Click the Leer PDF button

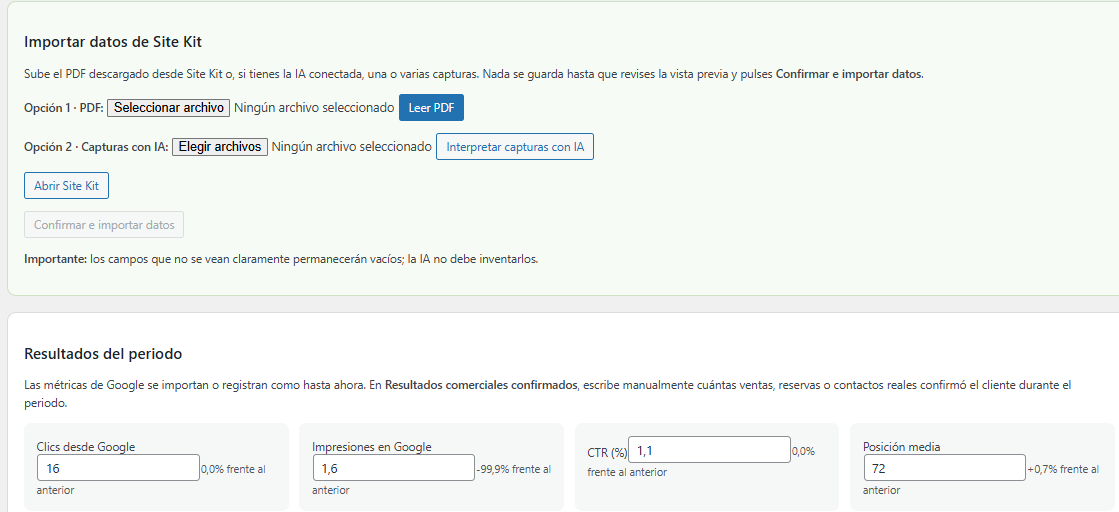click(431, 108)
